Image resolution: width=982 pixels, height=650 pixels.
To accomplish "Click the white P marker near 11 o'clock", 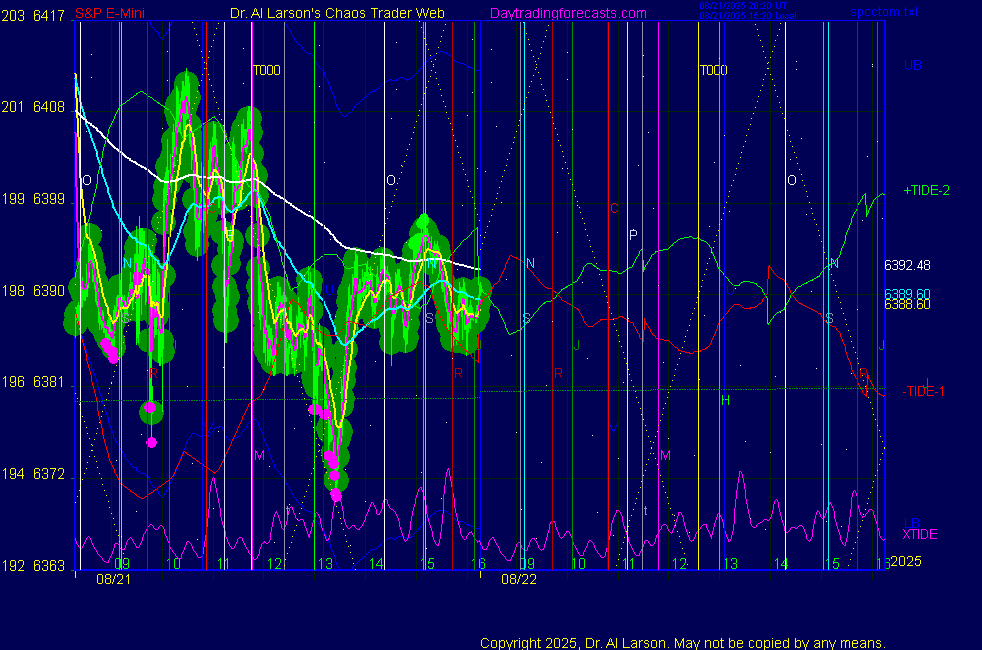I will (x=633, y=235).
